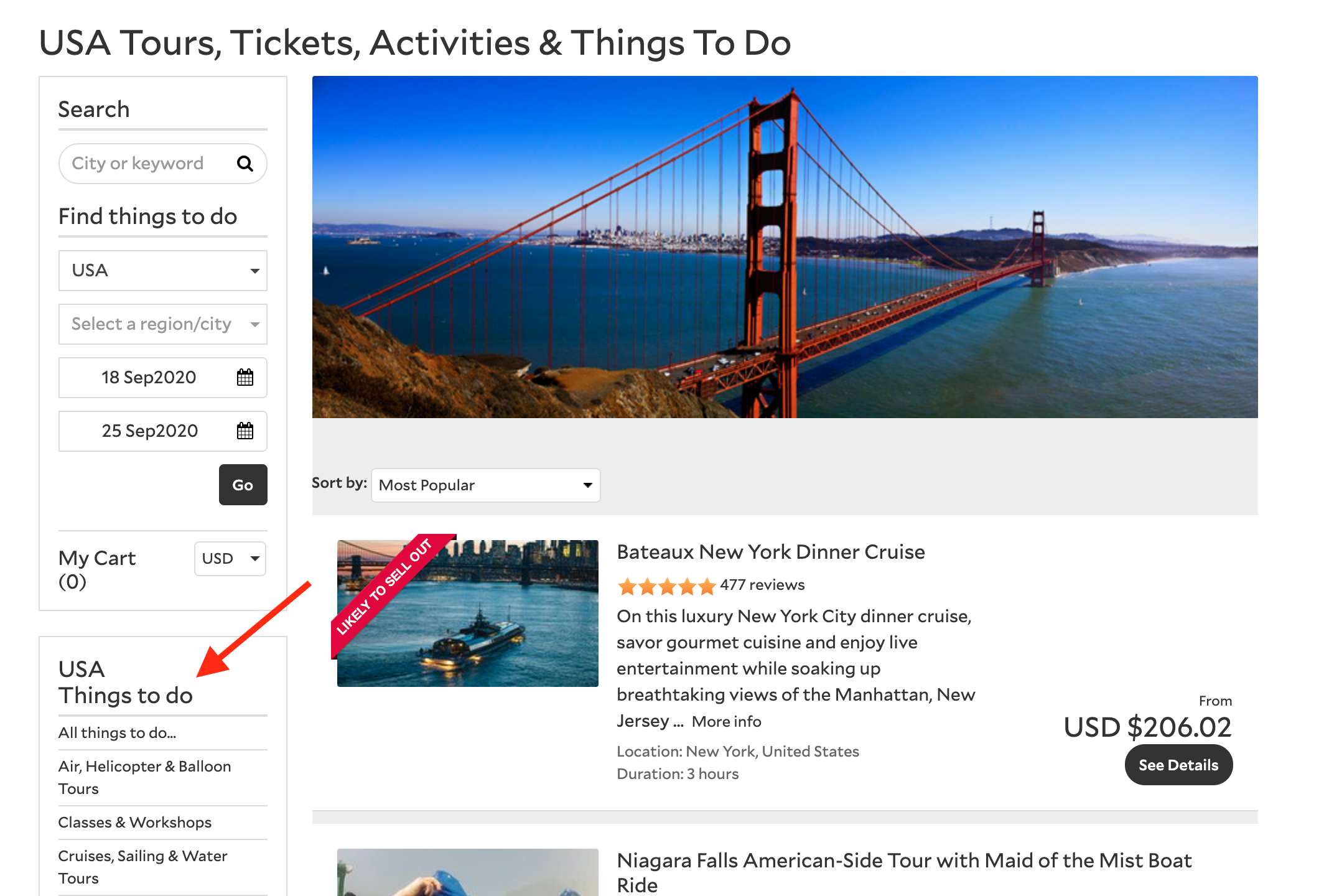Screen dimensions: 1324x896
Task: Click the Go button
Action: (x=243, y=485)
